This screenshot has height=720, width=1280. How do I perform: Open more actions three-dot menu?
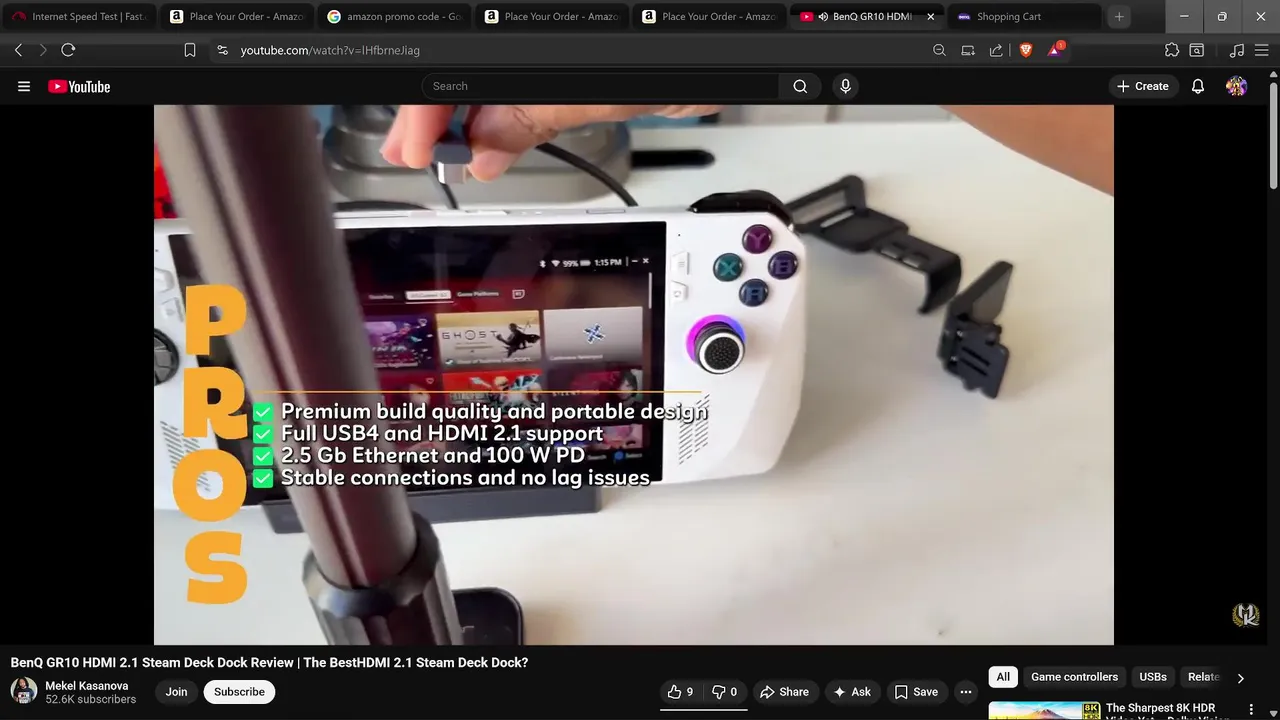coord(965,692)
